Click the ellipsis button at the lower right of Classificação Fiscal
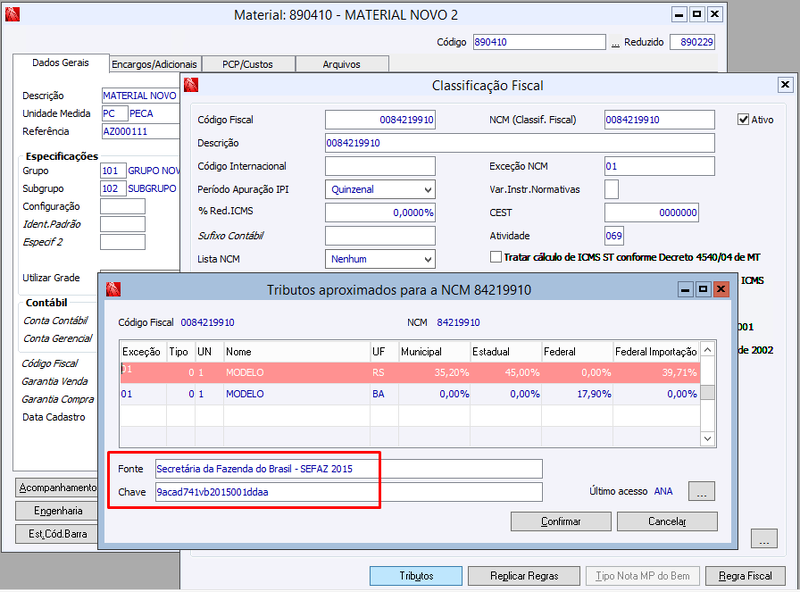The height and width of the screenshot is (592, 800). click(764, 538)
